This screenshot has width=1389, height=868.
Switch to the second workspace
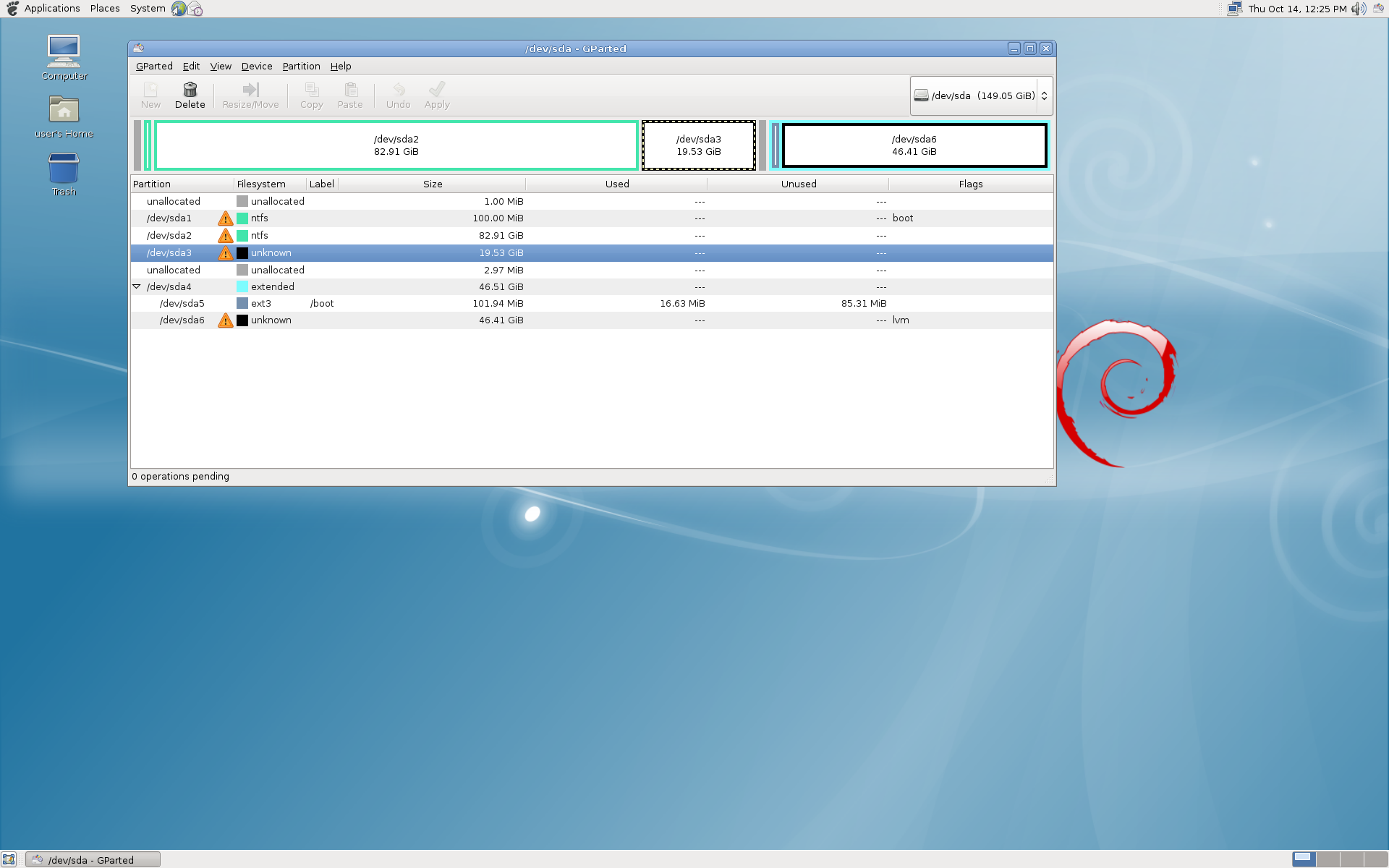pos(1328,859)
